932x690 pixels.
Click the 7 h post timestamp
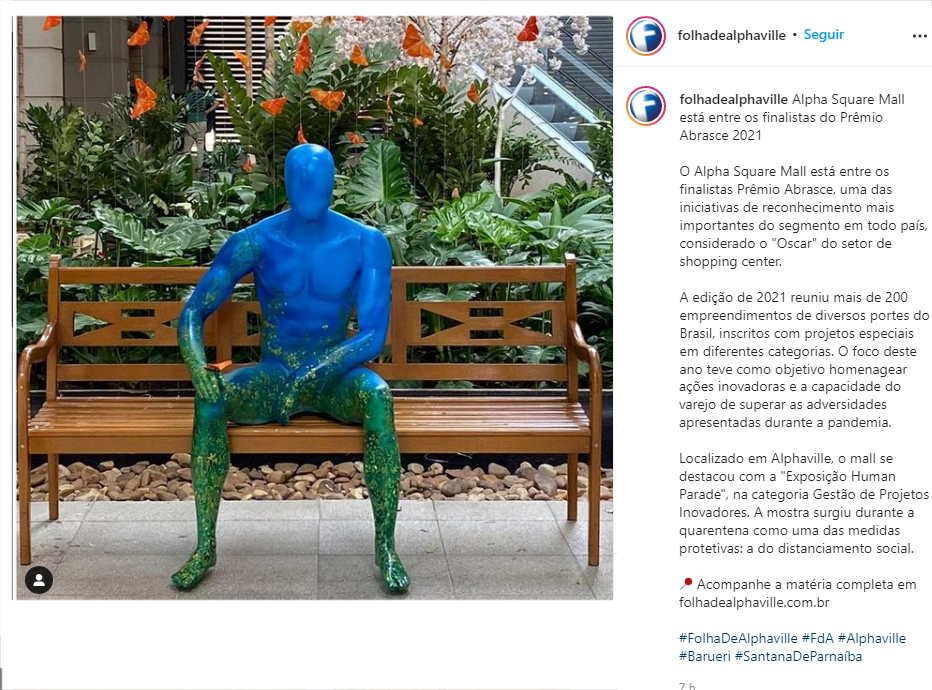(x=687, y=686)
